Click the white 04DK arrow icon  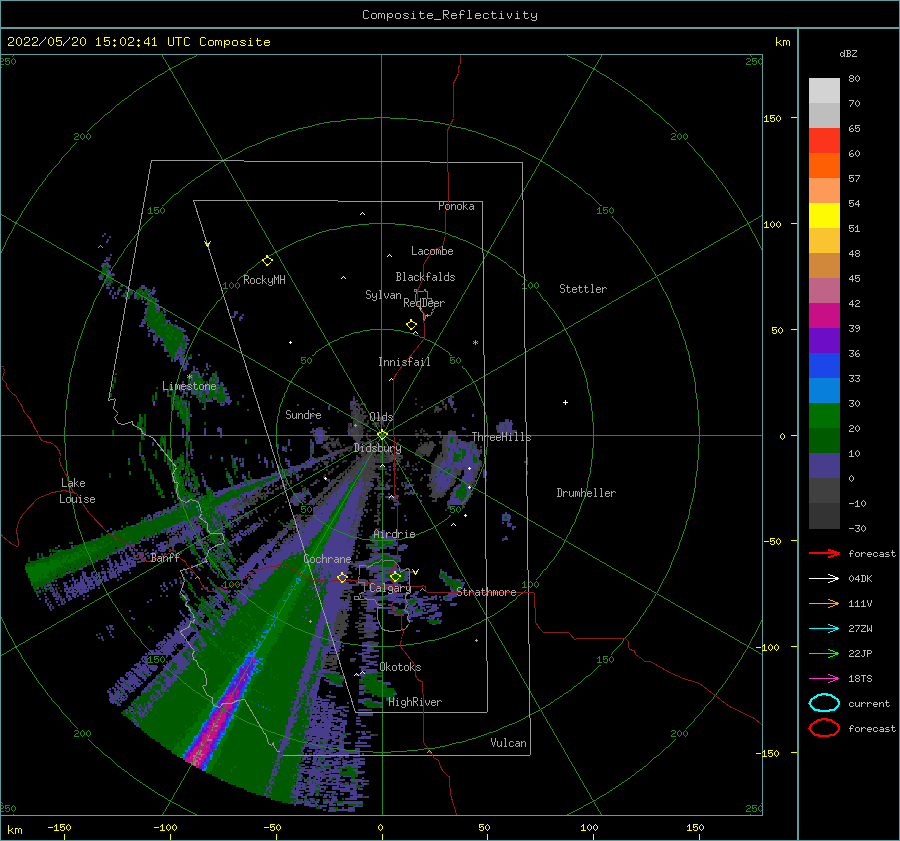point(824,578)
